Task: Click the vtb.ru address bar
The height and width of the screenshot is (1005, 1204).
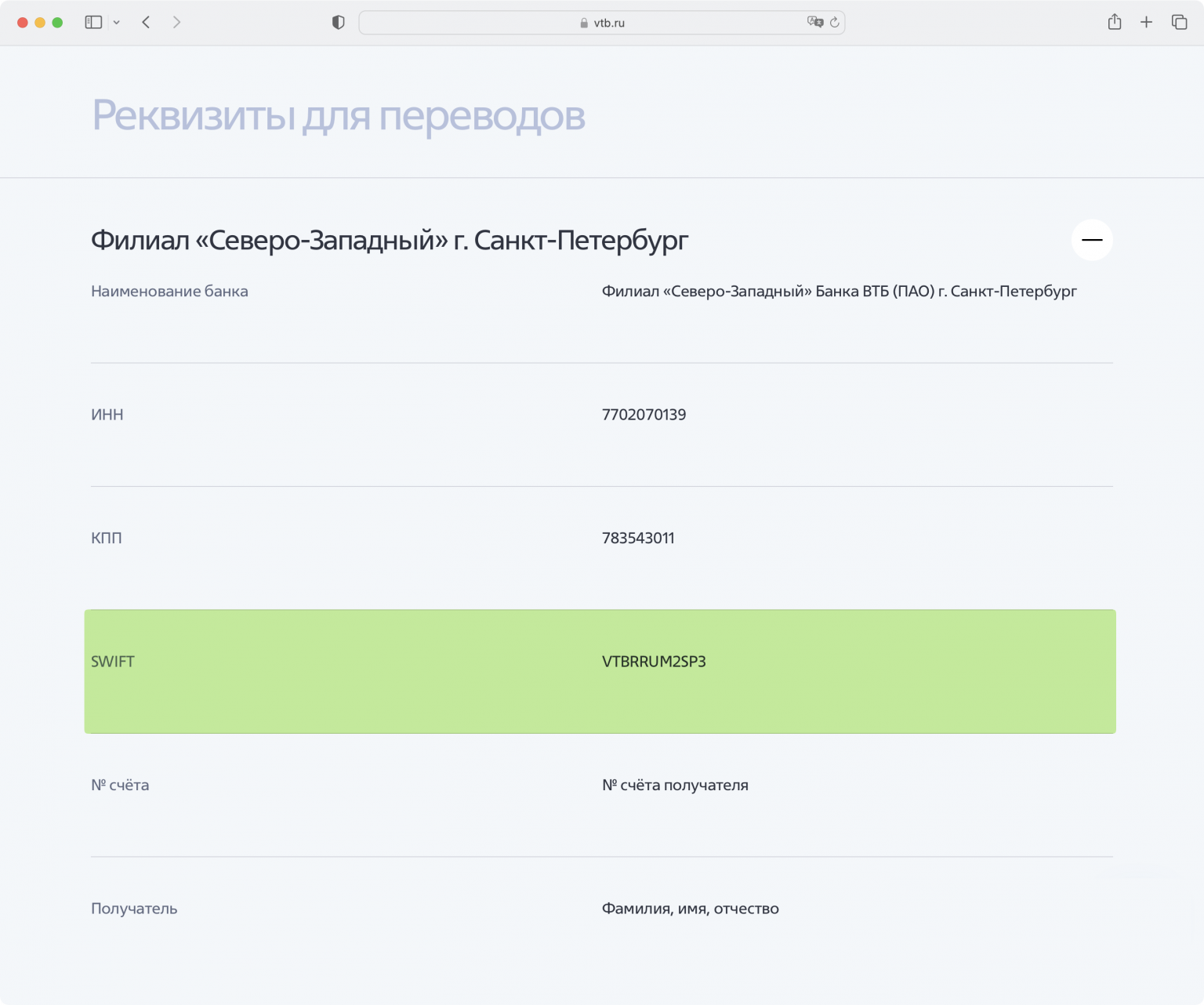Action: [x=601, y=23]
